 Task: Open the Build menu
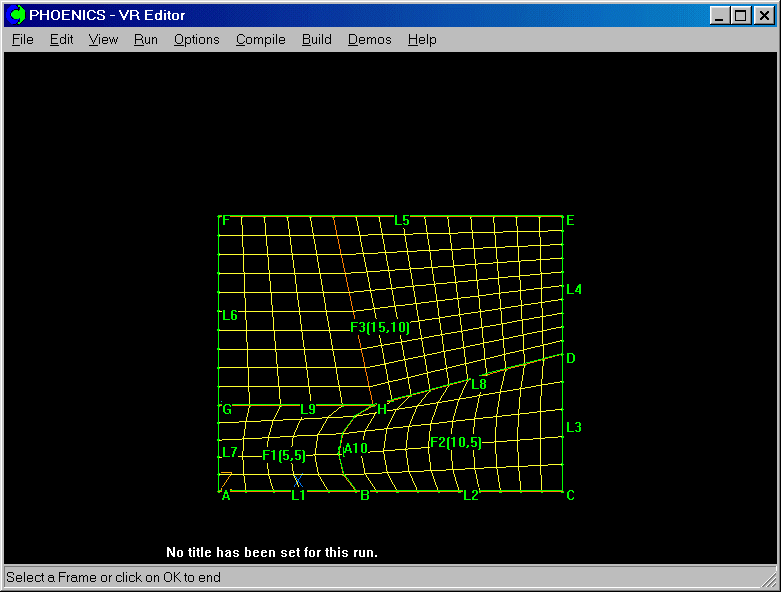point(316,40)
